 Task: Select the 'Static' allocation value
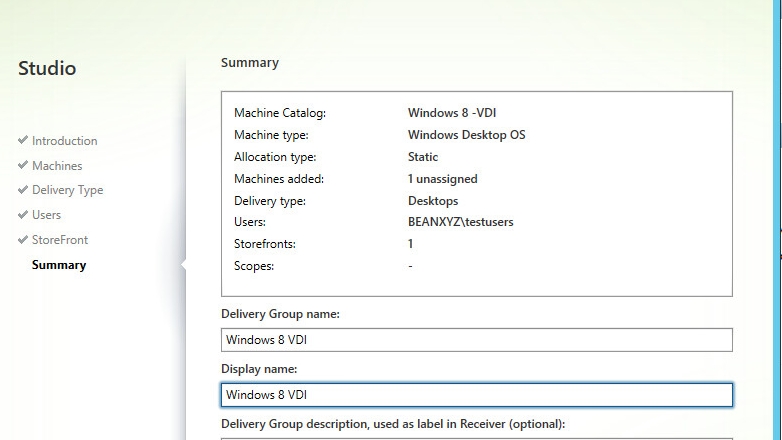pos(423,157)
